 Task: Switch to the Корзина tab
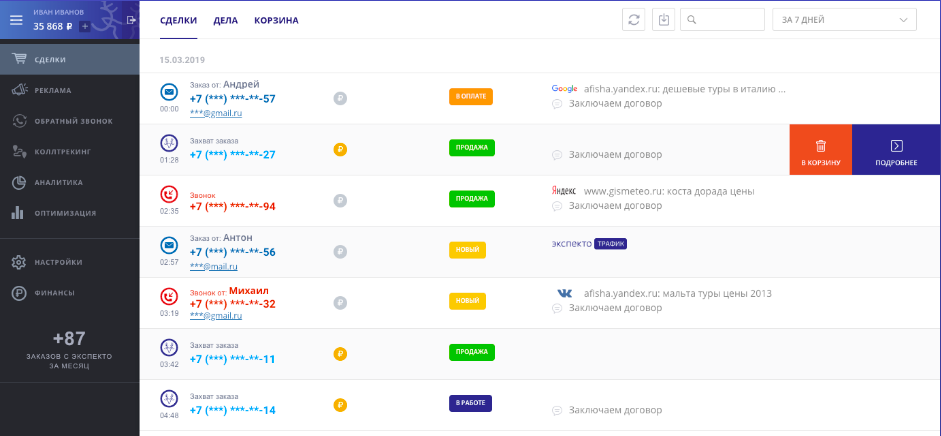tap(276, 20)
